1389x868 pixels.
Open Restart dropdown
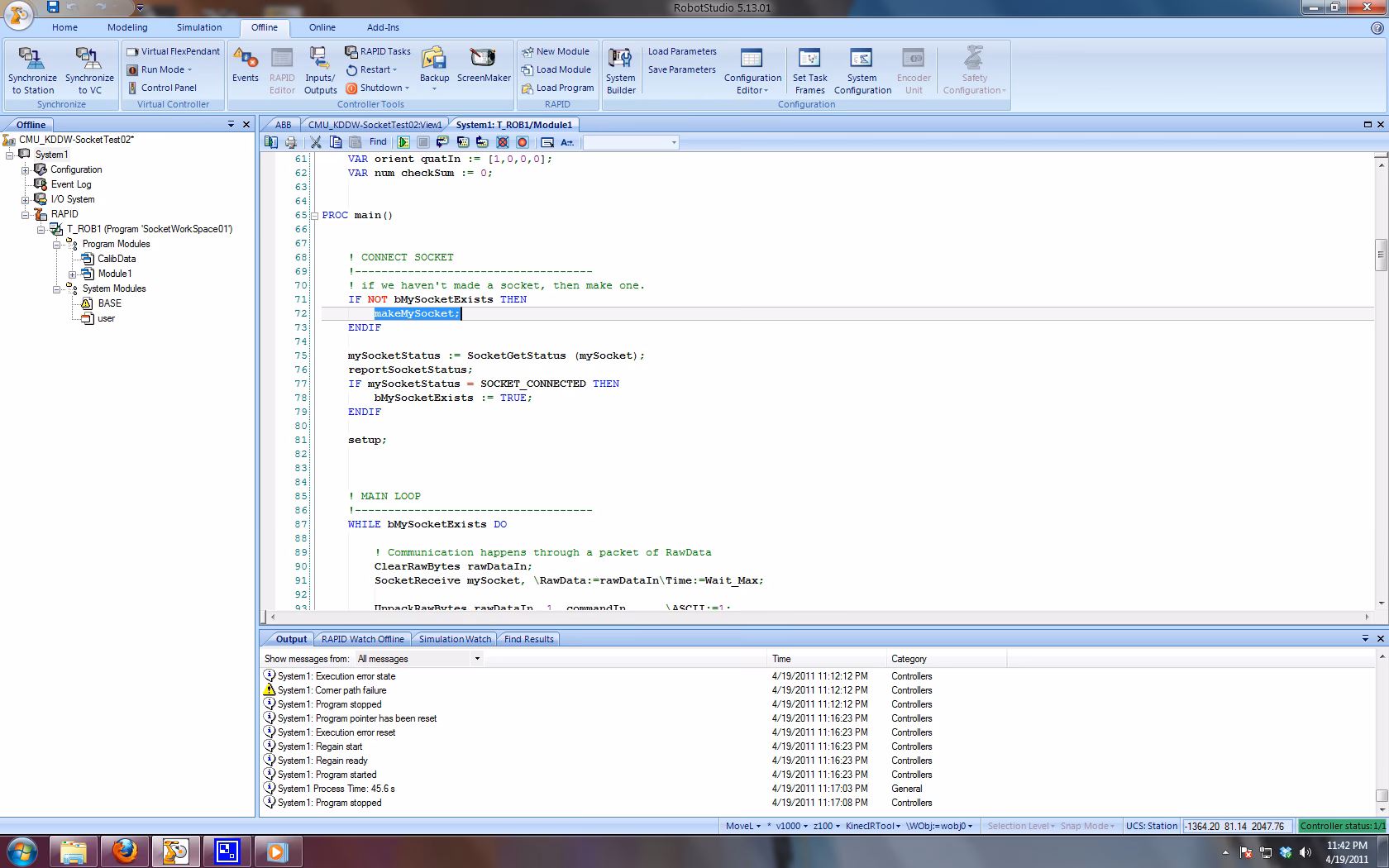(x=371, y=69)
